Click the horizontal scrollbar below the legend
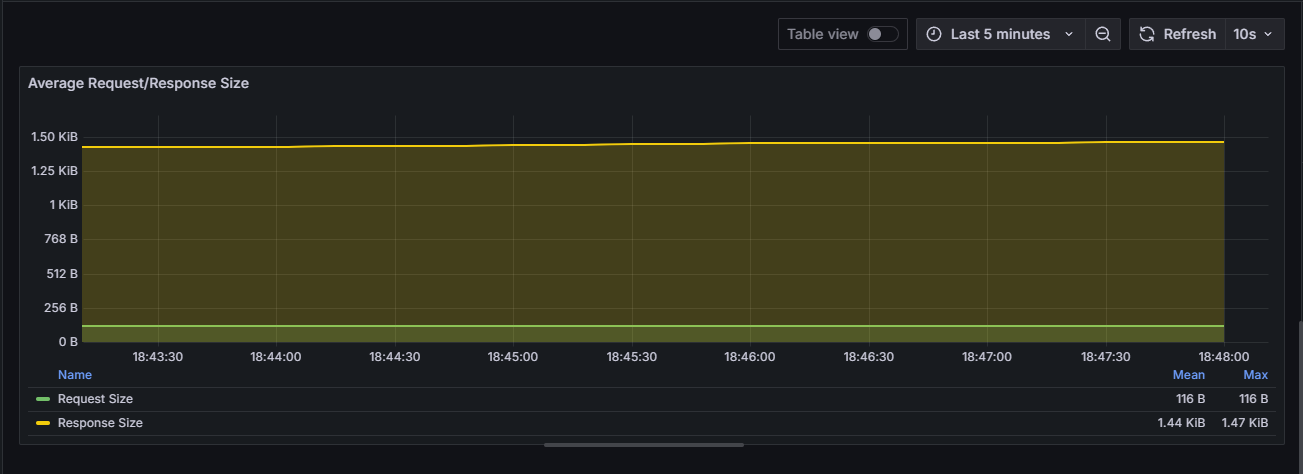 (x=643, y=445)
